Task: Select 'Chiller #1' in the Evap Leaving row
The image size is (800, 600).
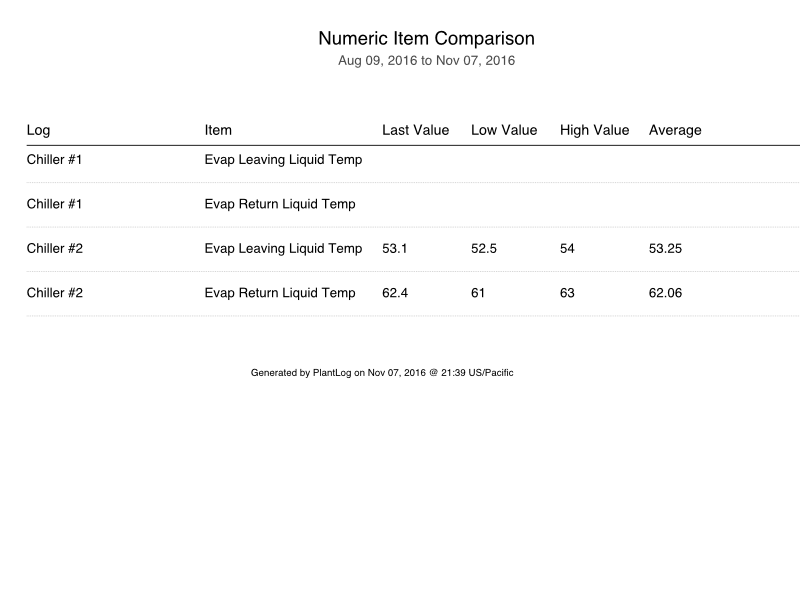Action: point(54,160)
